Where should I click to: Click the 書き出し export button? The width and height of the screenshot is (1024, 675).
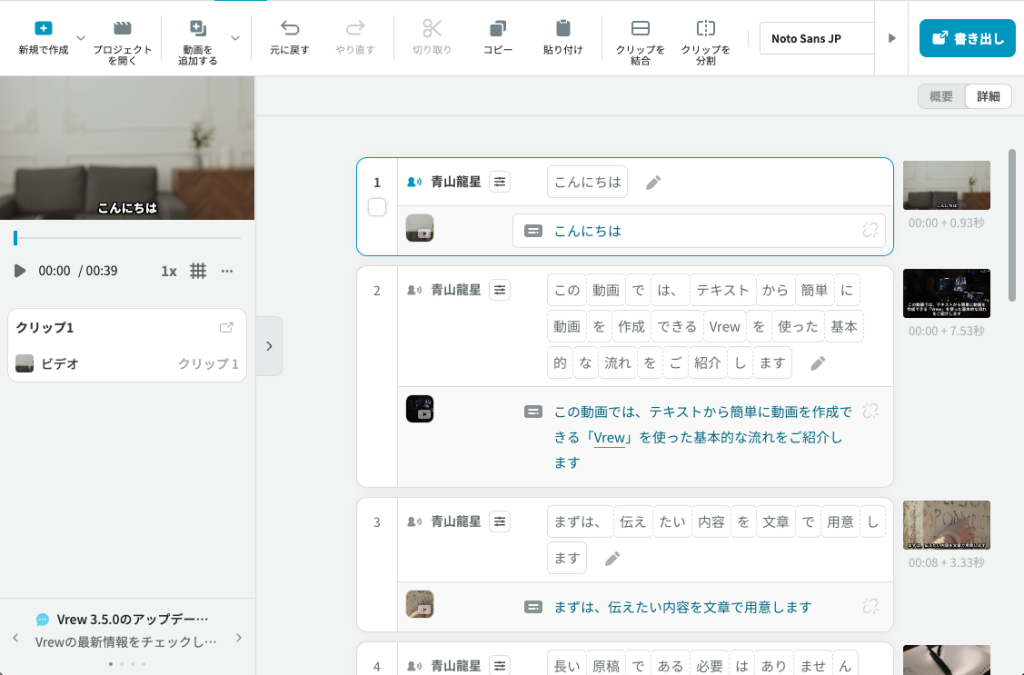(x=967, y=37)
